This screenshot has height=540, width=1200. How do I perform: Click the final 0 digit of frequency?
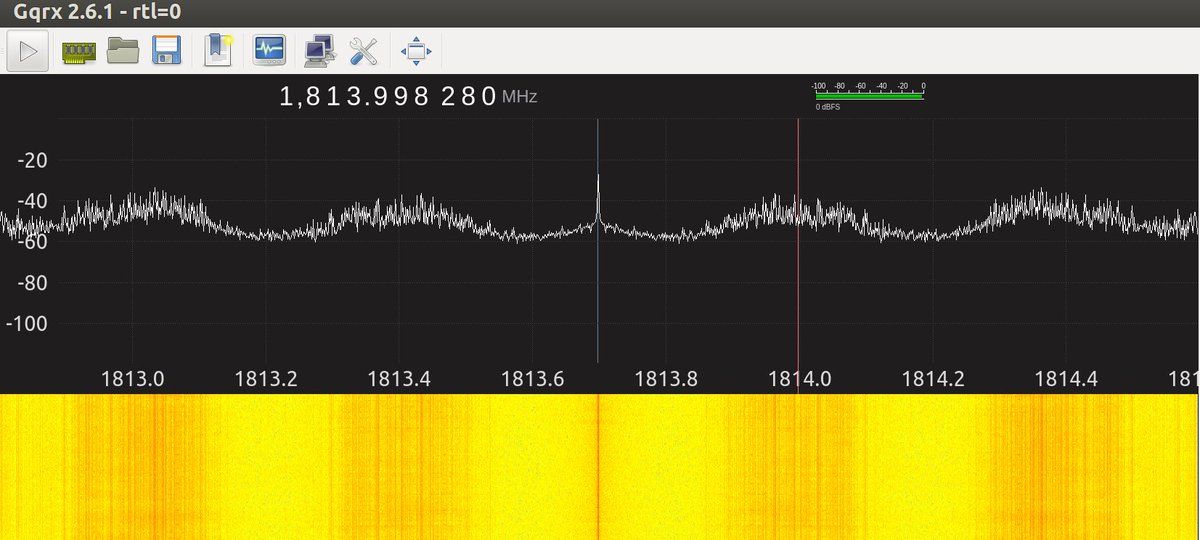(488, 97)
